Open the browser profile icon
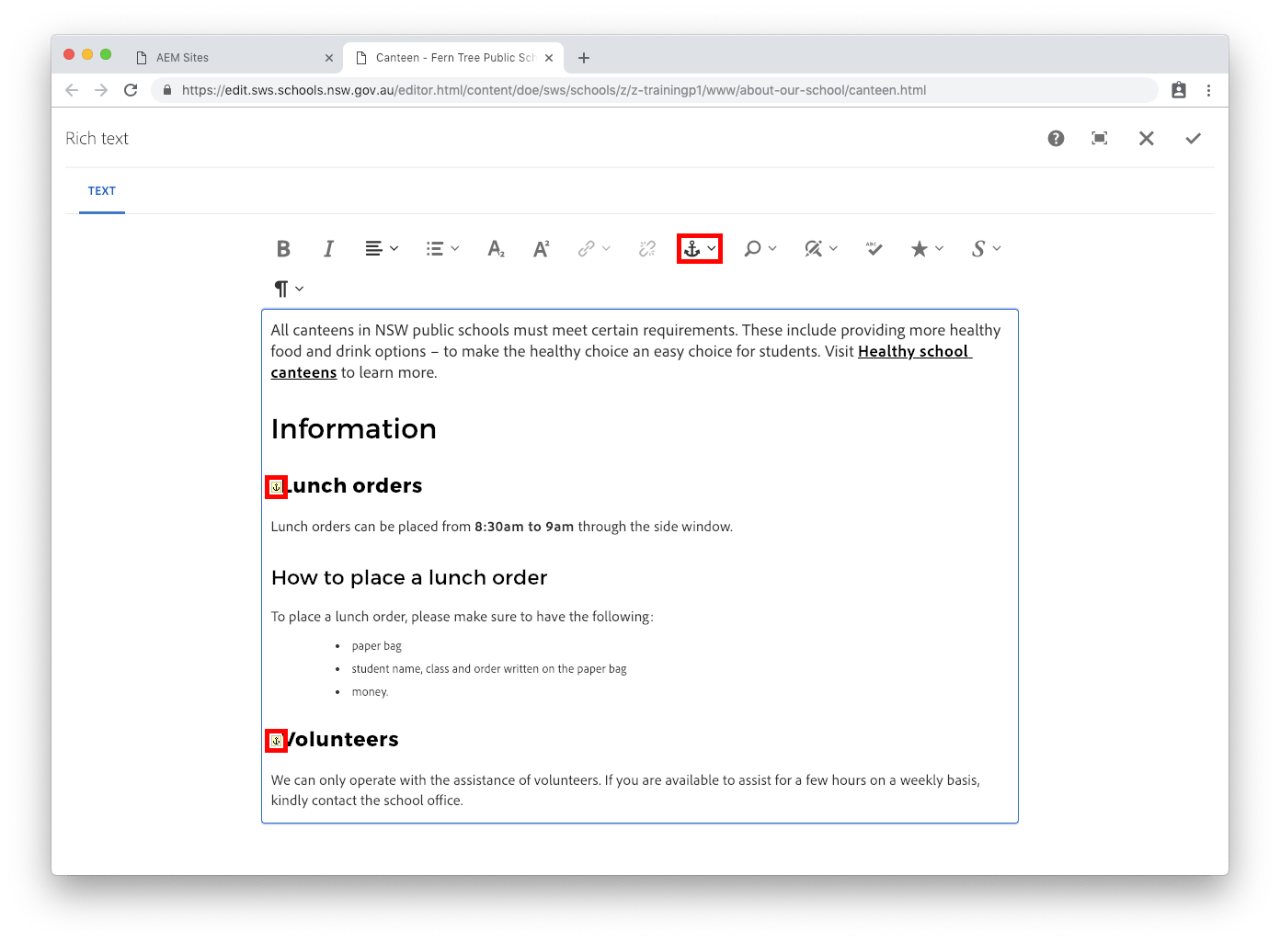This screenshot has width=1280, height=943. point(1178,90)
